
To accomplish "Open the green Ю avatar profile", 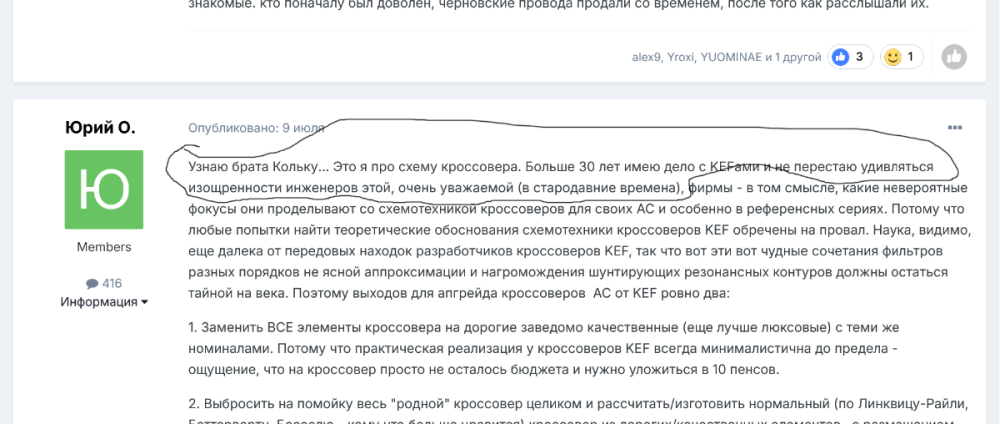I will point(104,190).
